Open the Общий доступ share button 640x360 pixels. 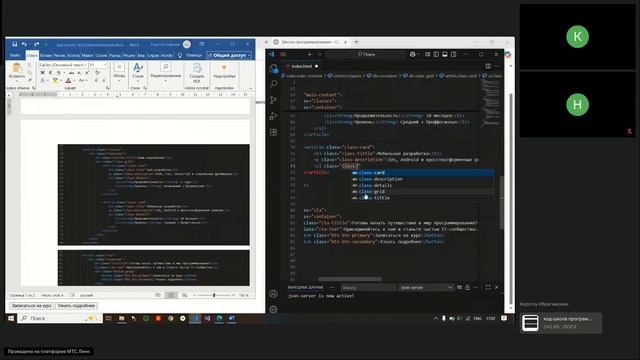229,55
